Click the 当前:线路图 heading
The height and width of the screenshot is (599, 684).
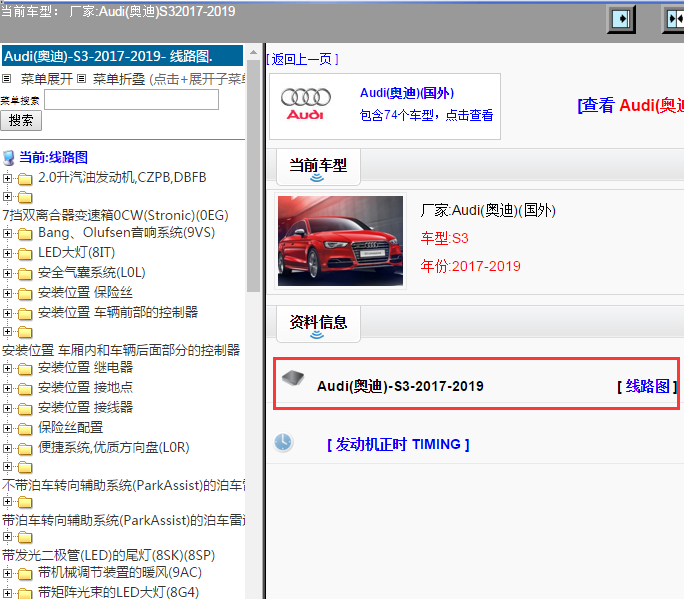[53, 157]
